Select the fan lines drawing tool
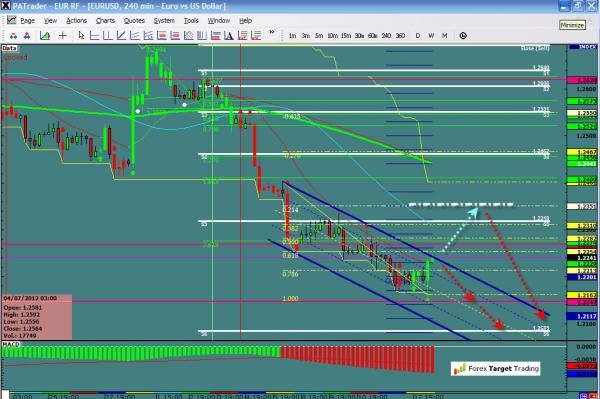The width and height of the screenshot is (600, 399). (x=148, y=36)
